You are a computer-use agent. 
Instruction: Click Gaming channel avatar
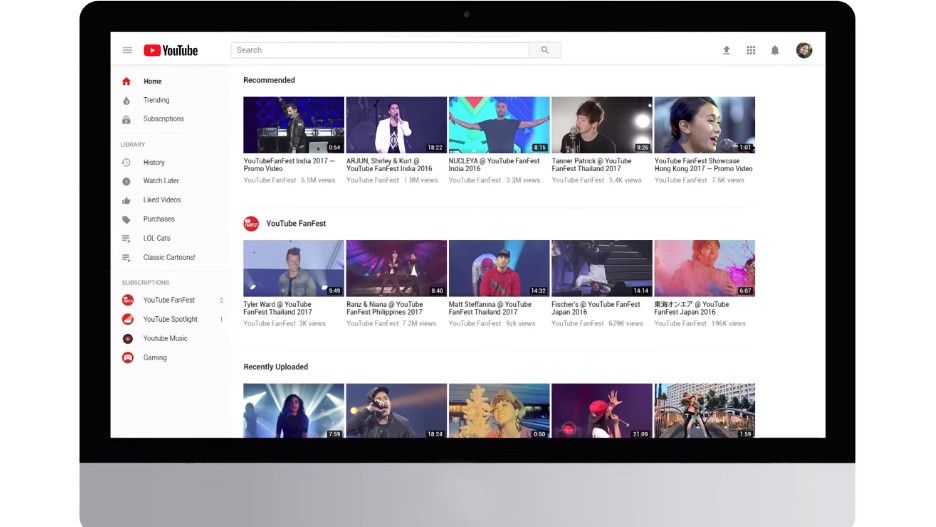click(x=128, y=358)
